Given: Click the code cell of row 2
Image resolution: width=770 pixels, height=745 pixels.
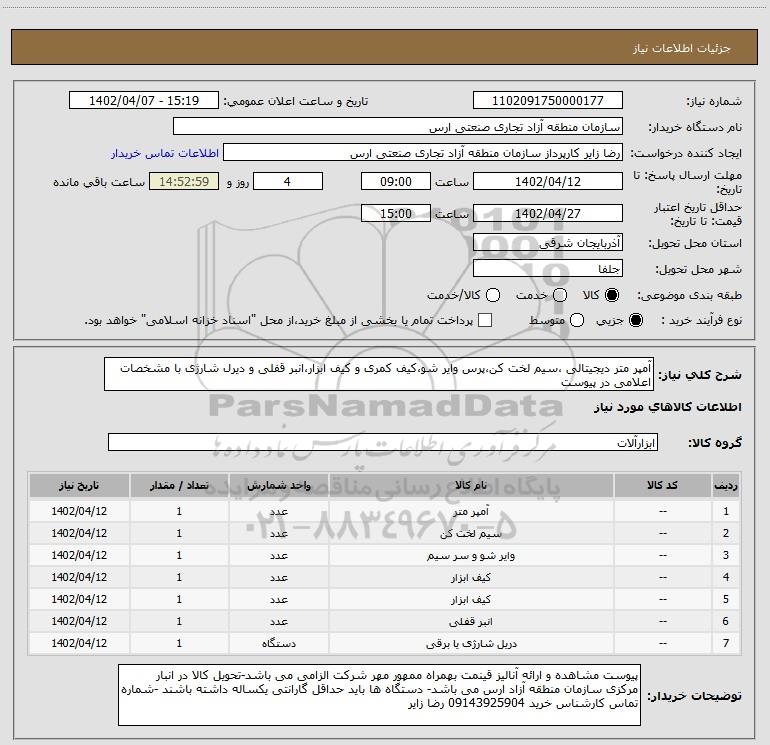Looking at the screenshot, I should pos(662,533).
